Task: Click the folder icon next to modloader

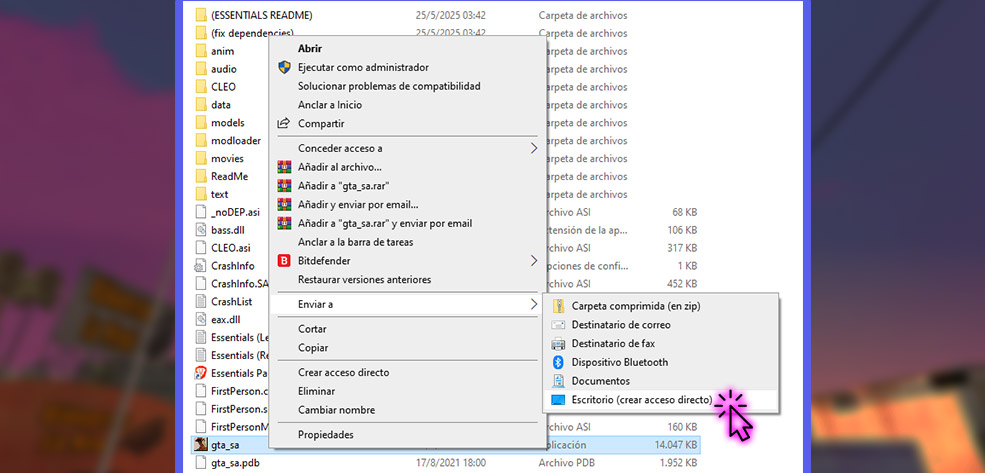Action: point(200,140)
